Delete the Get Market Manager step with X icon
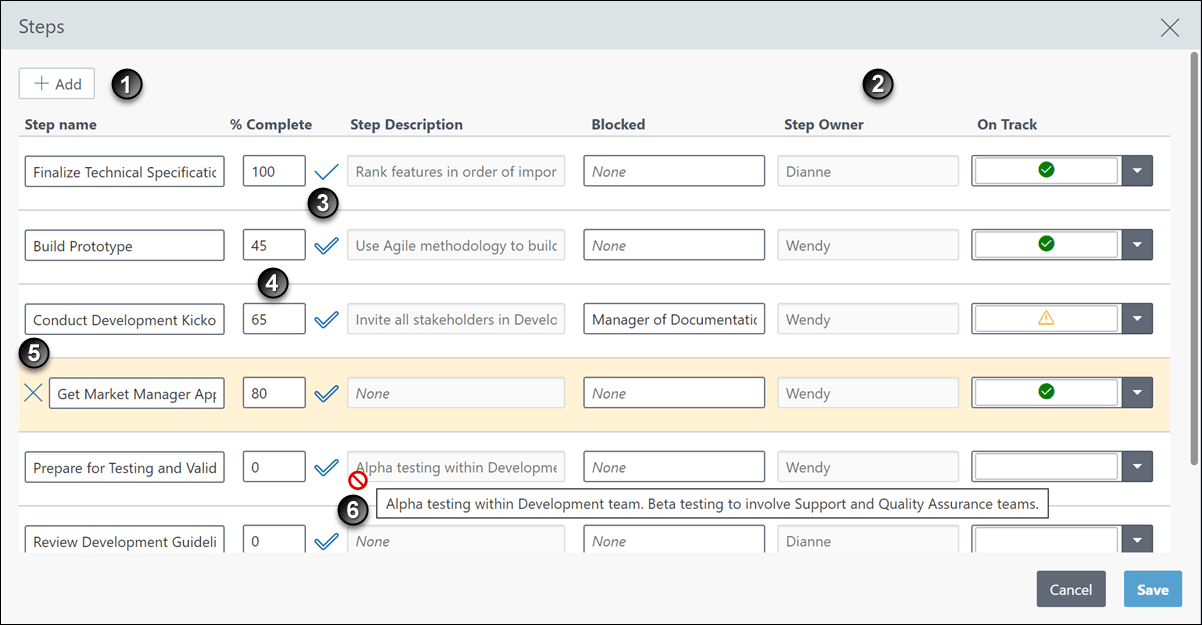This screenshot has width=1202, height=625. (x=33, y=393)
